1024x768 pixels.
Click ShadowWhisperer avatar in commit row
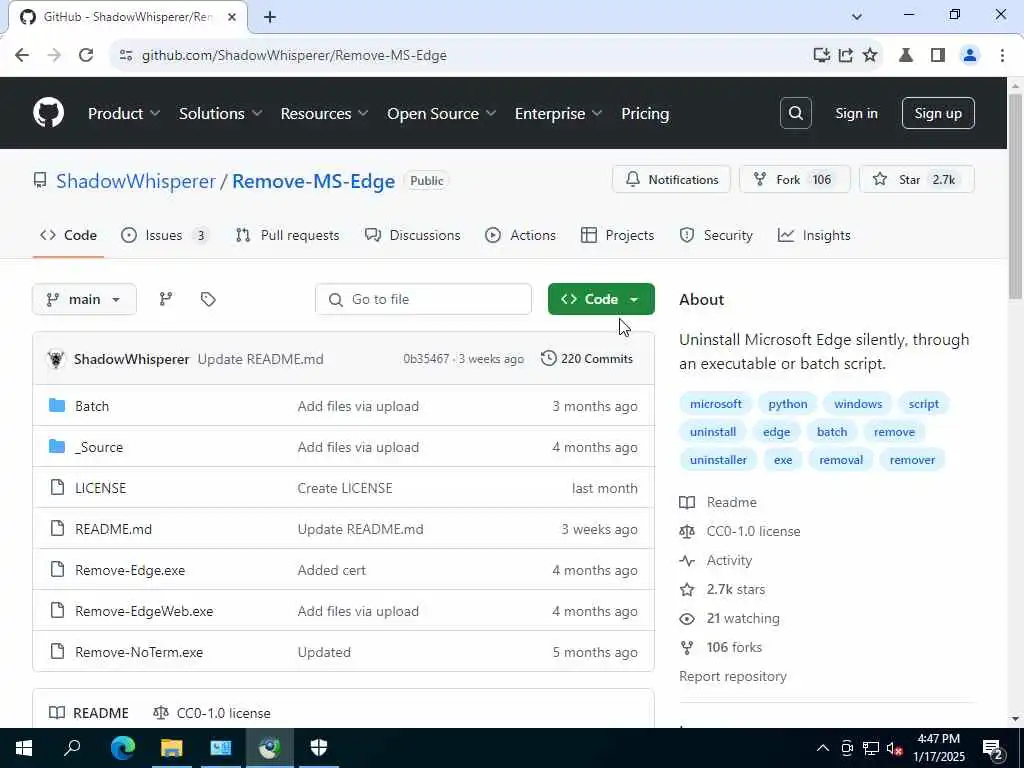coord(56,359)
